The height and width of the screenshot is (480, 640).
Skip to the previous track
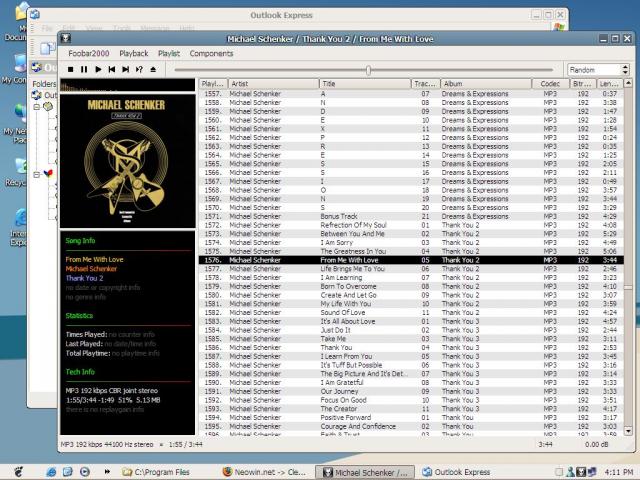tap(112, 70)
